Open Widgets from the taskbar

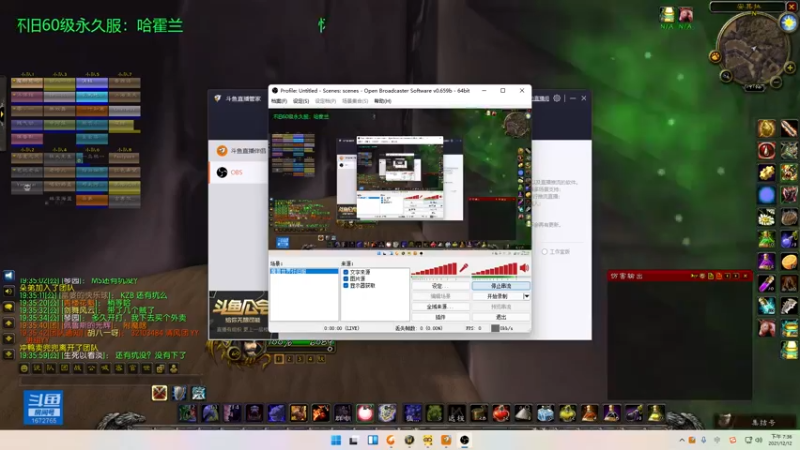[372, 440]
